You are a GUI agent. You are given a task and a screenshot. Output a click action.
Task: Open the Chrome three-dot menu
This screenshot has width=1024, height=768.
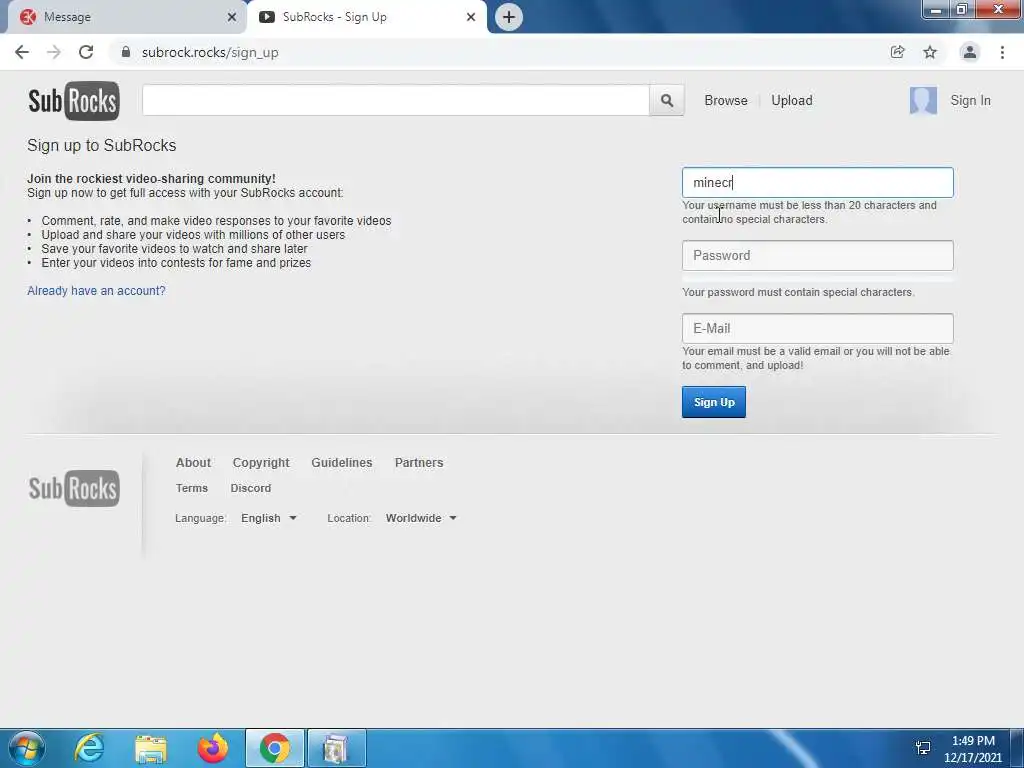point(1002,52)
